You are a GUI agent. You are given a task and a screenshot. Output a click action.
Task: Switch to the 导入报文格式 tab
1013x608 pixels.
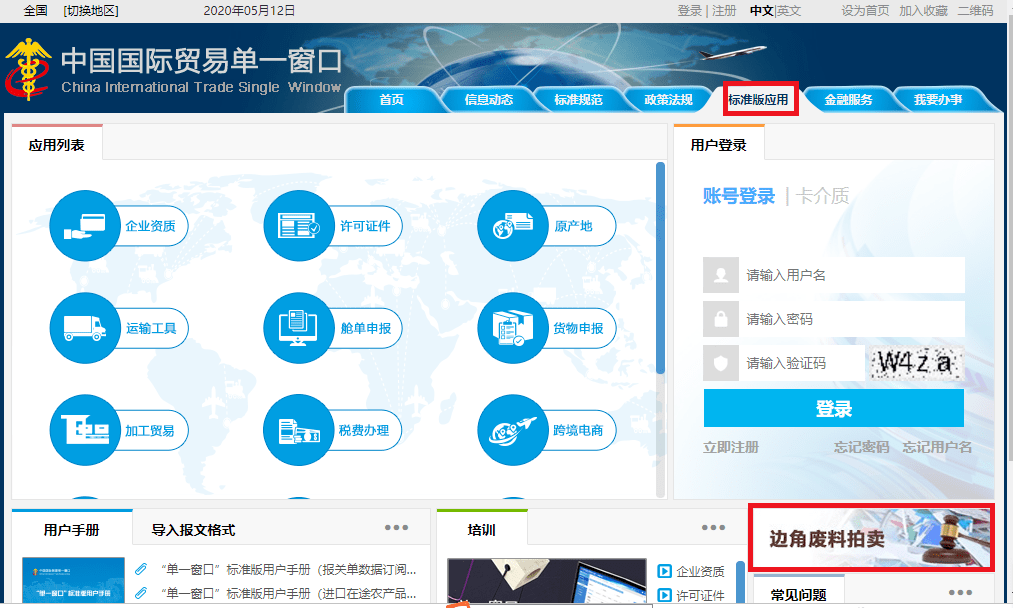click(x=193, y=530)
